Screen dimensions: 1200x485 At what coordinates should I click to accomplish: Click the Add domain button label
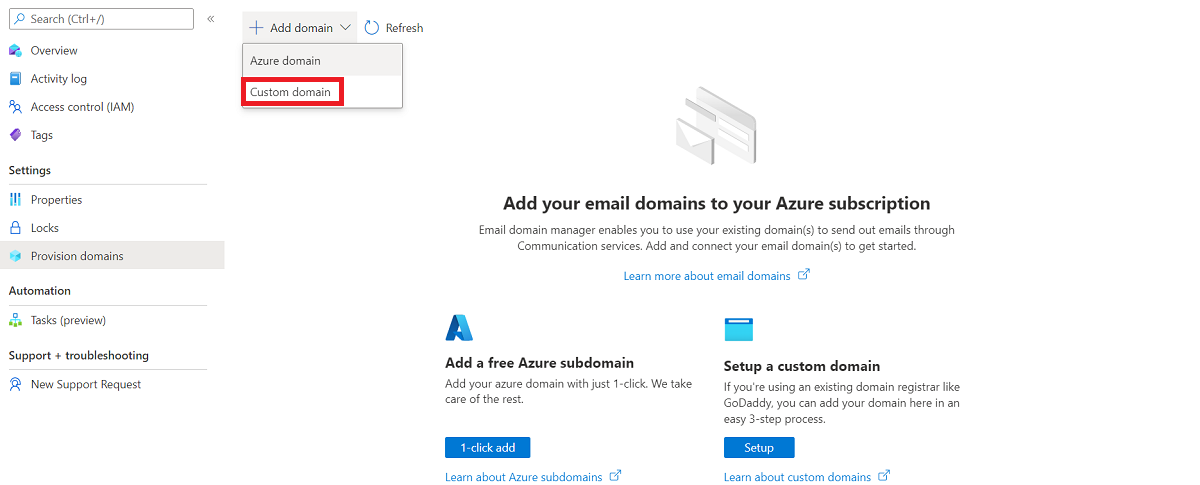tap(301, 28)
